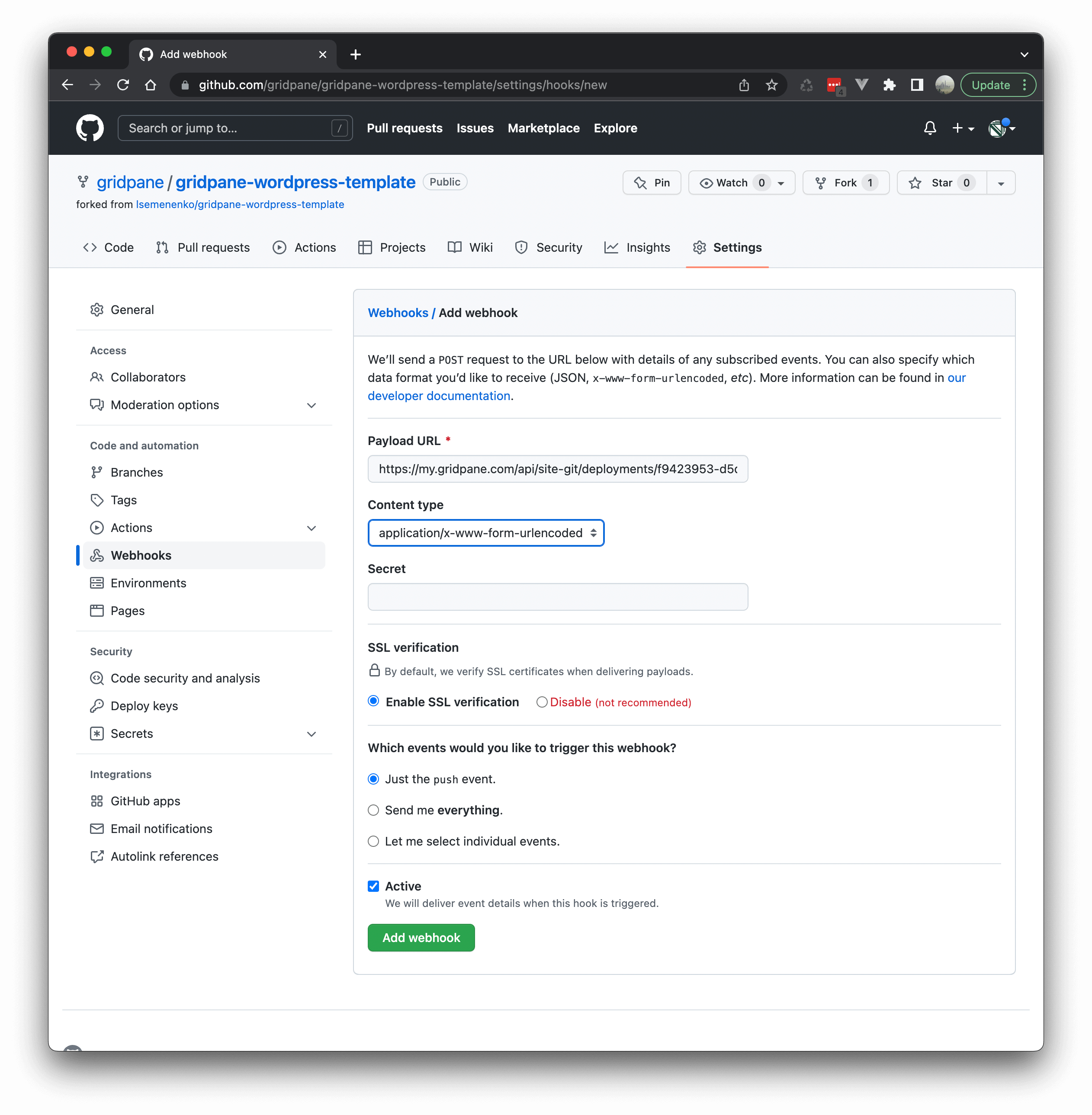Open lsemenenko forked-from repository link
Viewport: 1092px width, 1115px height.
pyautogui.click(x=240, y=205)
